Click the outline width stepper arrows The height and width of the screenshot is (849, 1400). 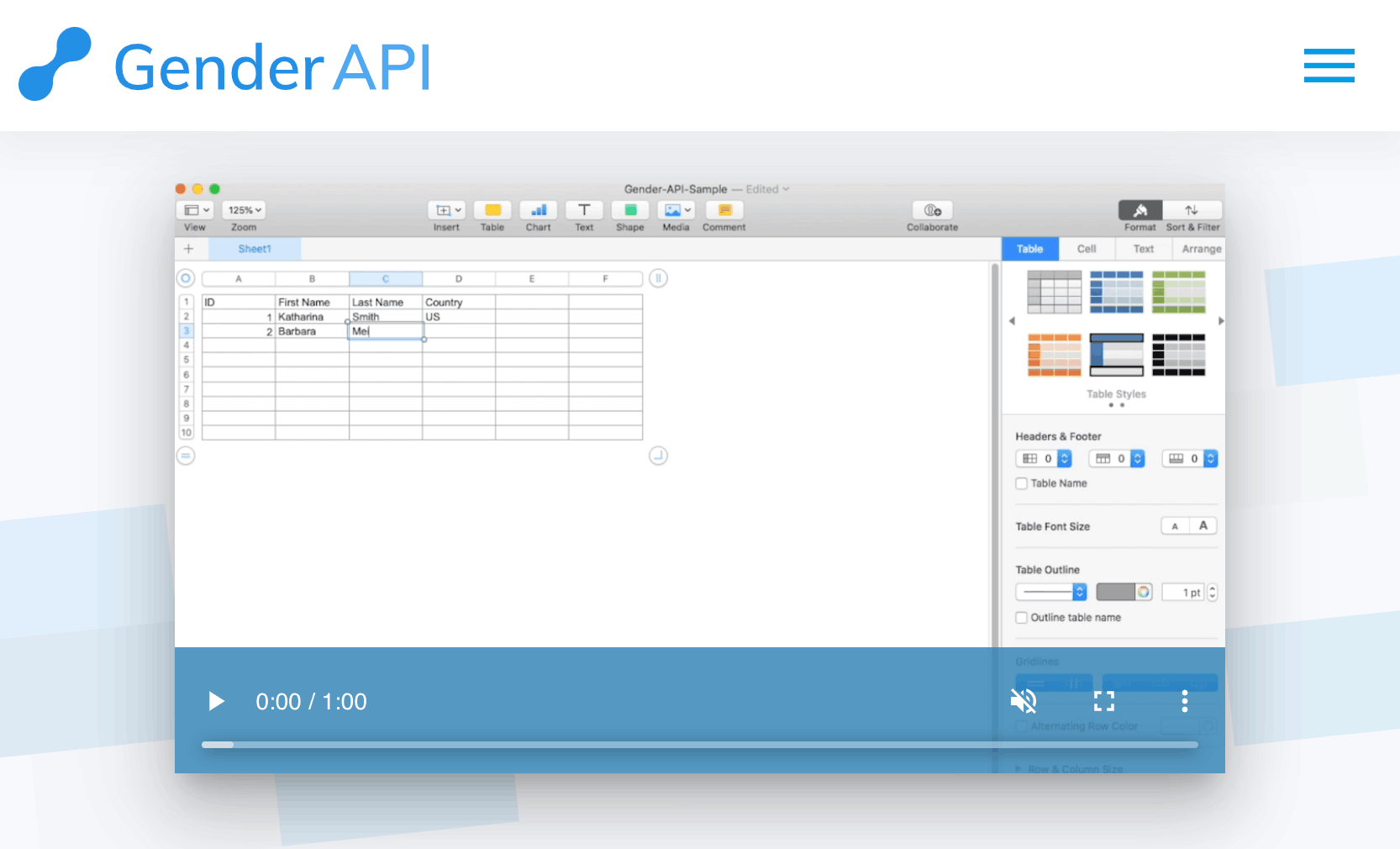(x=1213, y=593)
